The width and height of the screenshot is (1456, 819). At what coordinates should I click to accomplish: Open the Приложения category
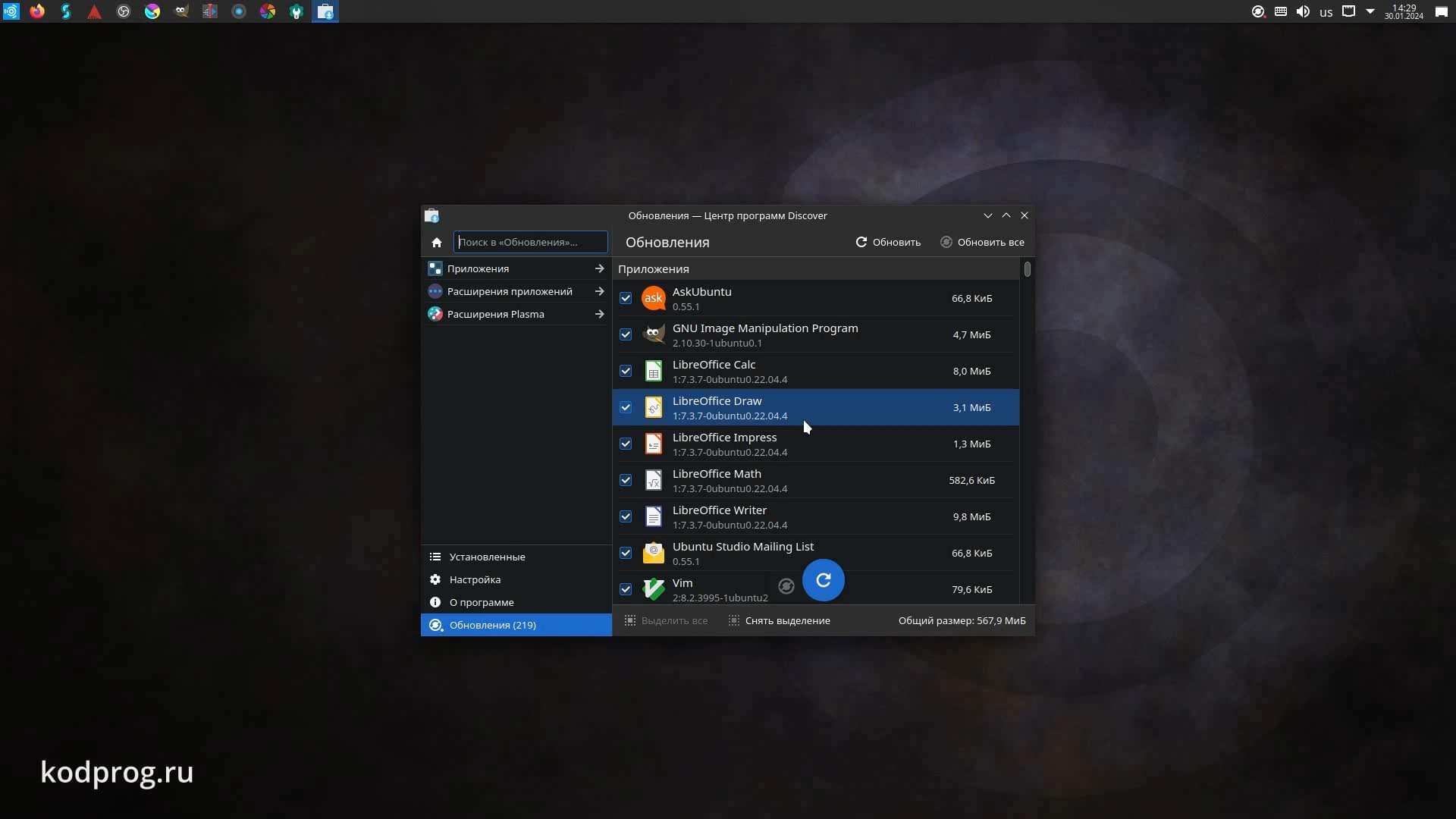coord(516,268)
